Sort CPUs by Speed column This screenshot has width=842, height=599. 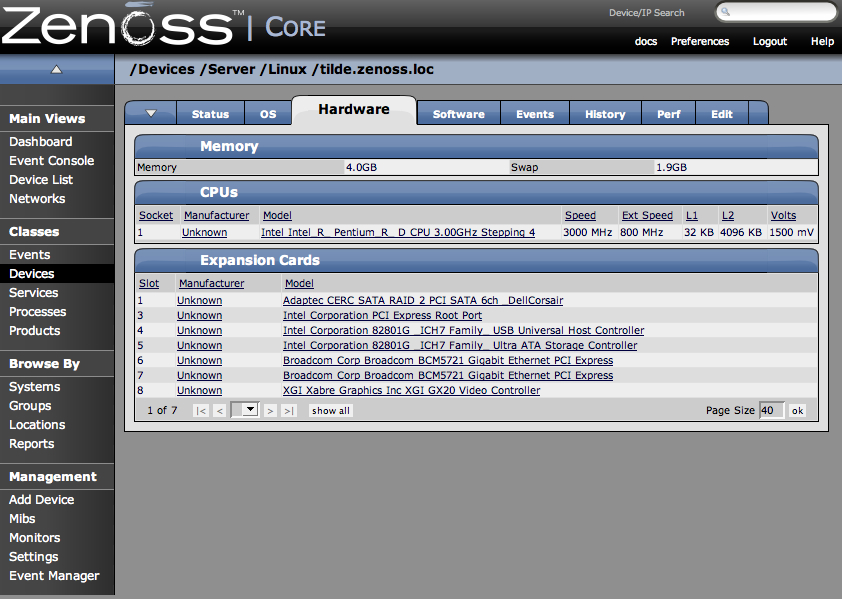pyautogui.click(x=580, y=215)
